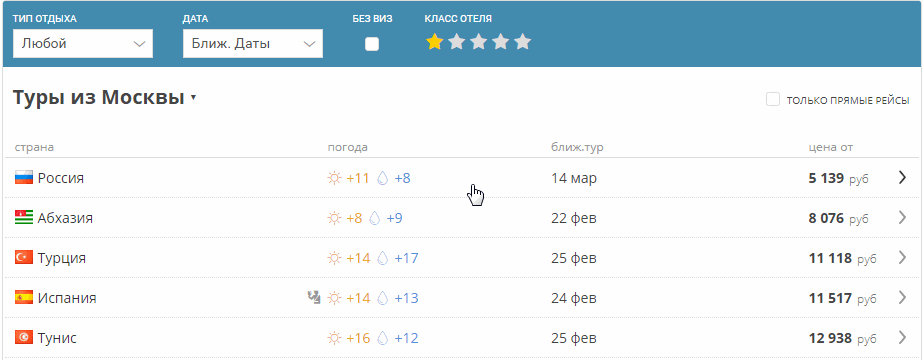Click the Abkhazia flag icon
Image resolution: width=924 pixels, height=360 pixels.
[x=24, y=218]
